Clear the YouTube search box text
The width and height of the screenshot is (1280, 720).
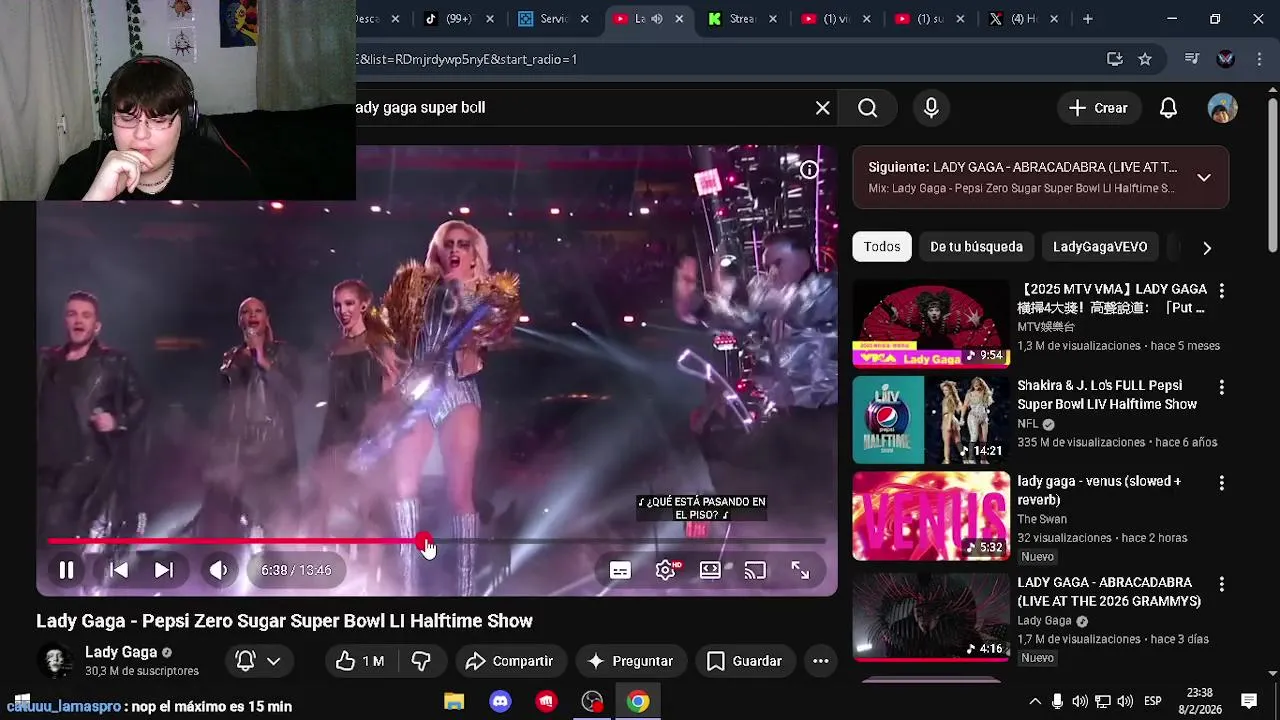pyautogui.click(x=822, y=108)
